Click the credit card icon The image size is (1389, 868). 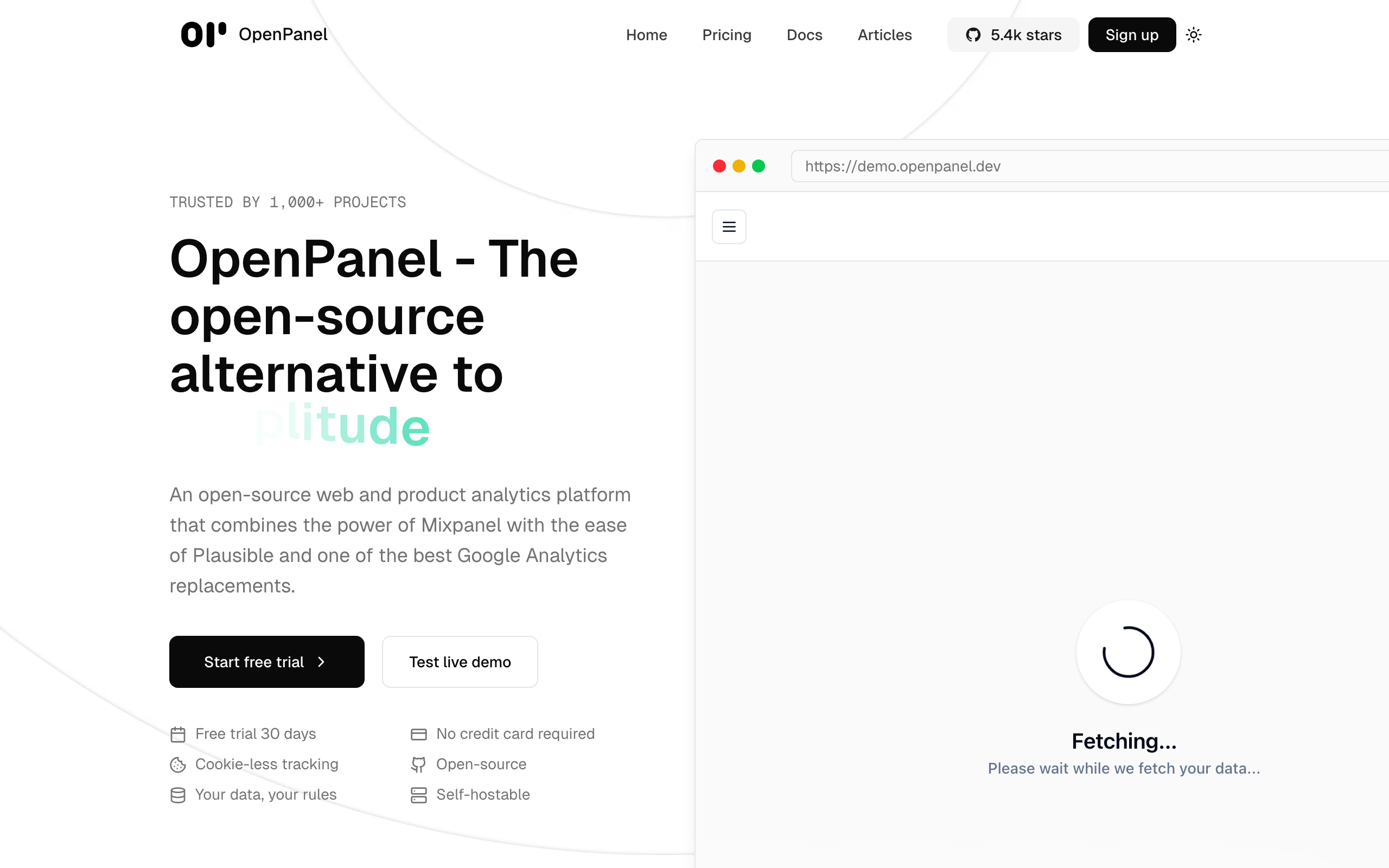pyautogui.click(x=418, y=734)
